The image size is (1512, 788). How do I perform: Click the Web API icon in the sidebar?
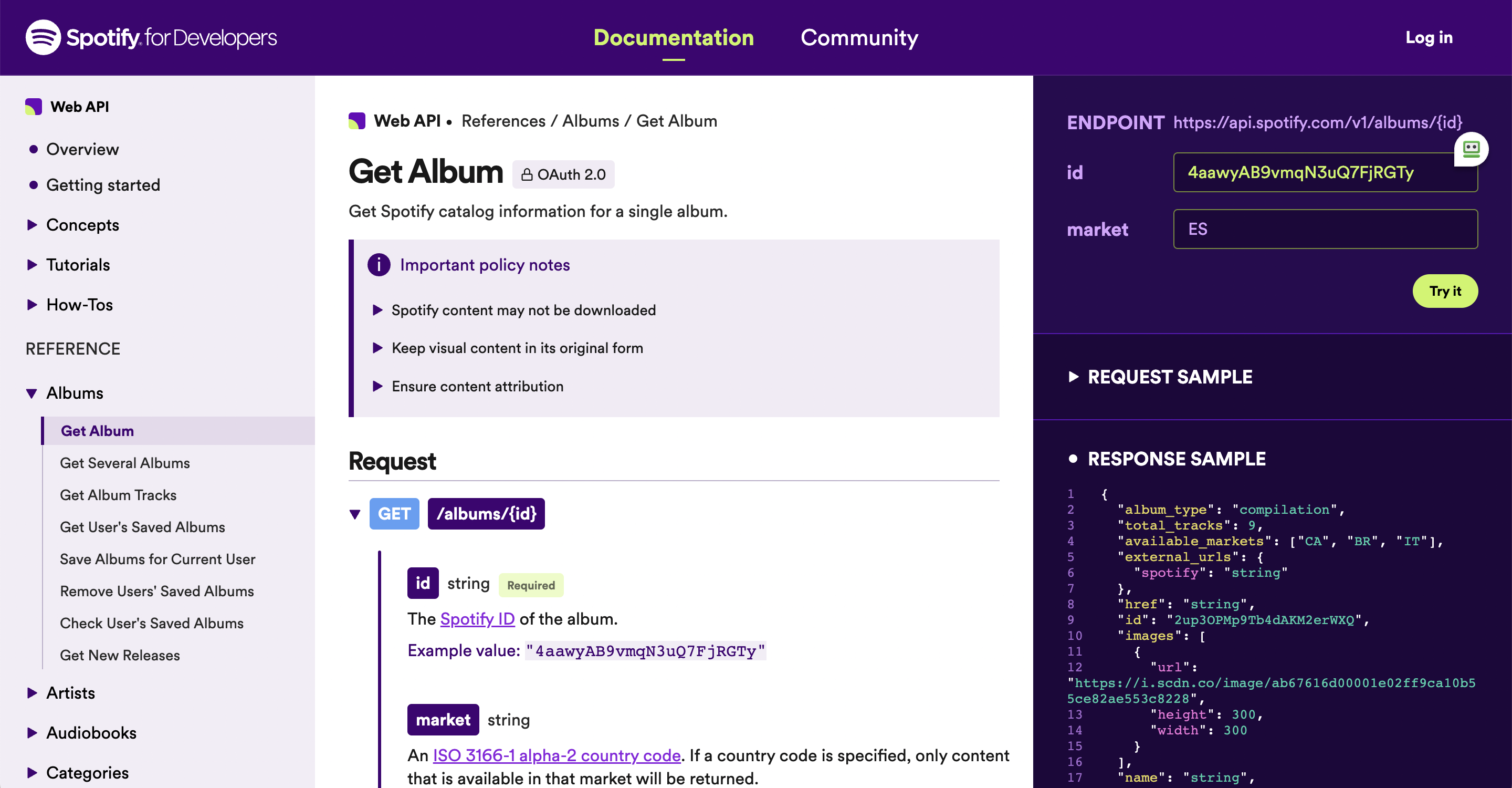coord(34,107)
